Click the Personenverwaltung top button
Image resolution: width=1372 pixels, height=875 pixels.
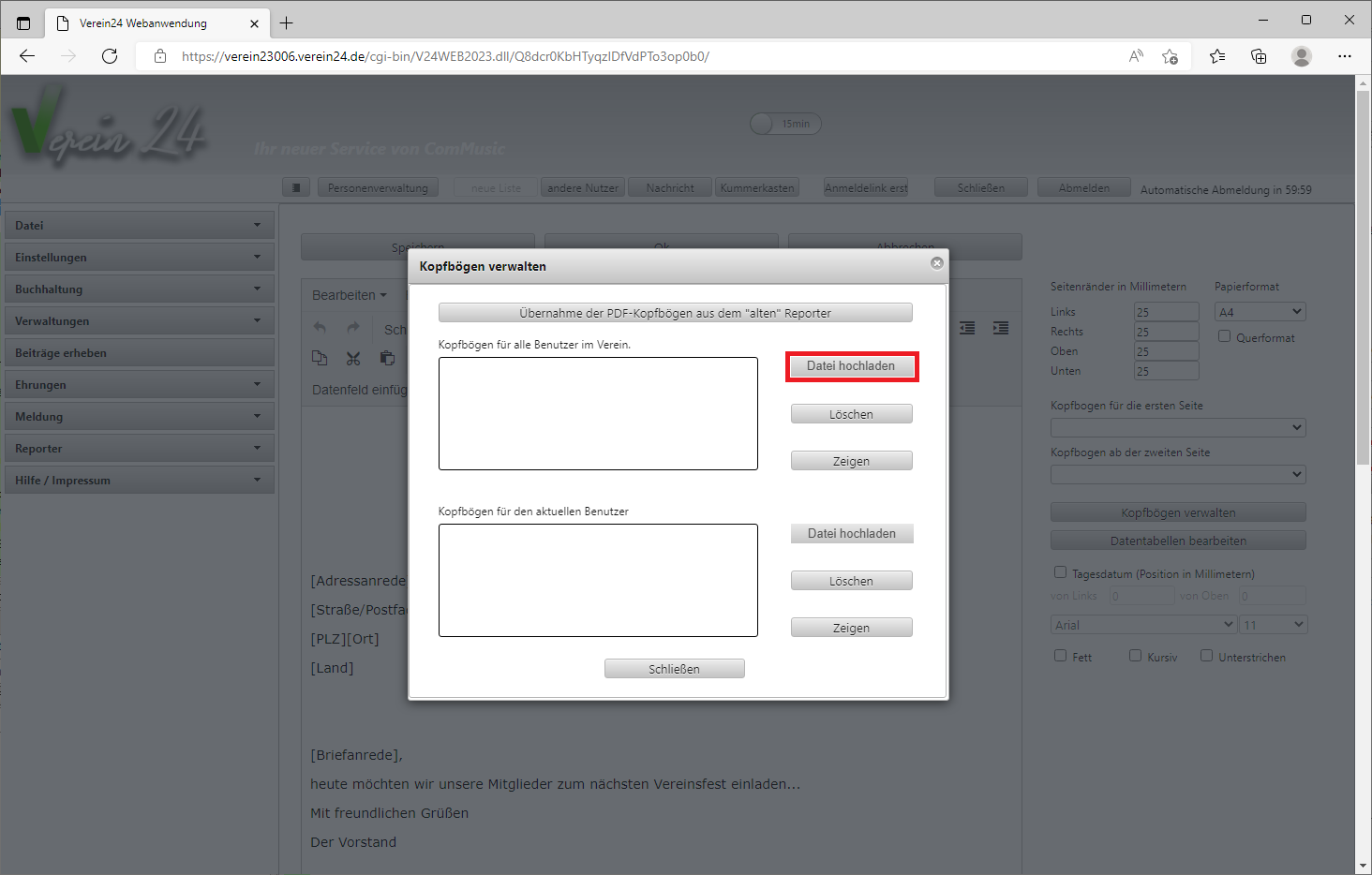coord(378,187)
